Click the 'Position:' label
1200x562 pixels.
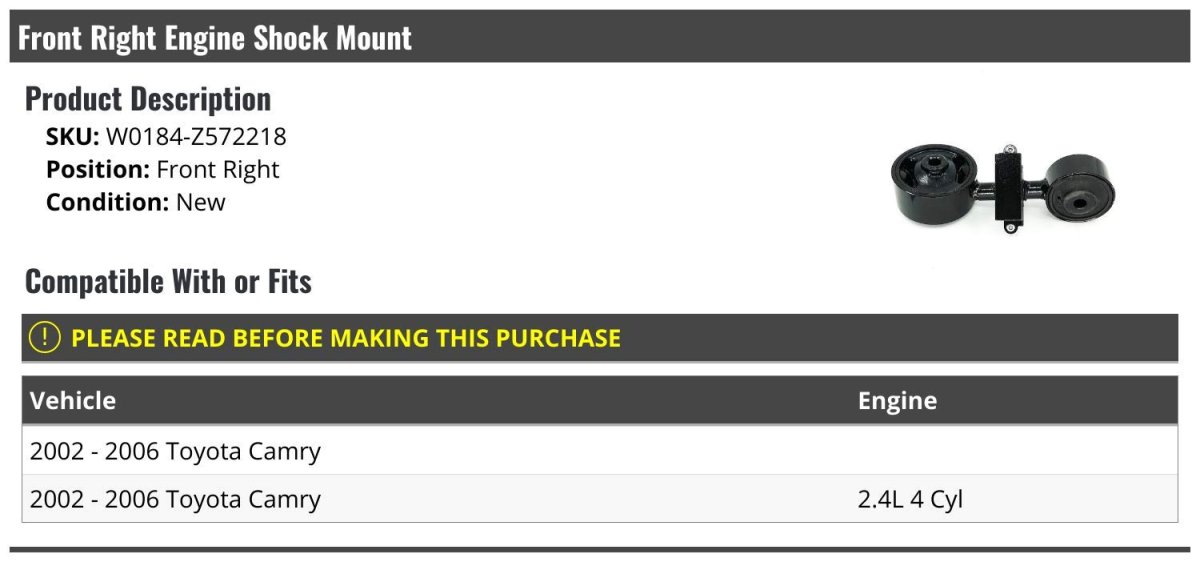pyautogui.click(x=98, y=170)
